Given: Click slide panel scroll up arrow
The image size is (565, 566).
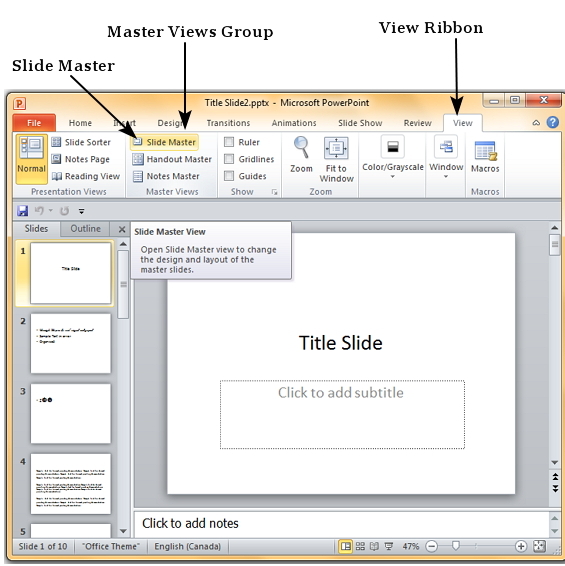Looking at the screenshot, I should pos(123,244).
